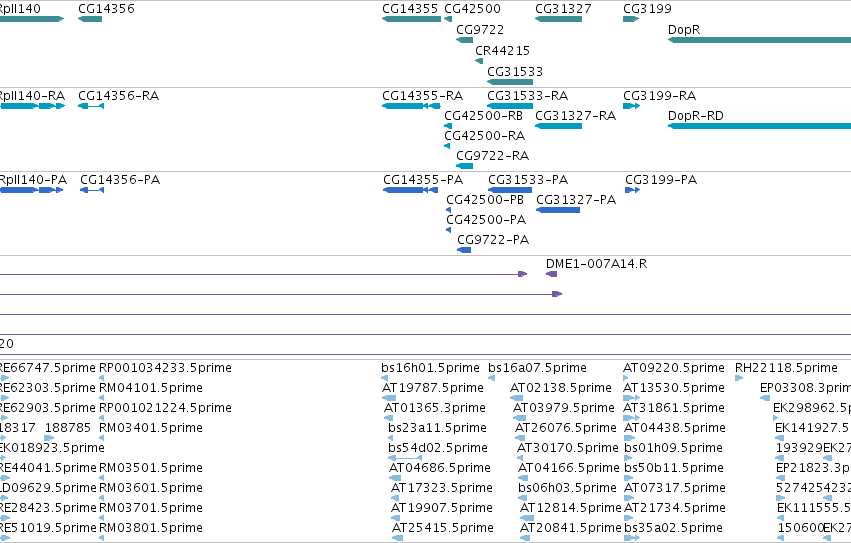Viewport: 851px width, 543px height.
Task: Select the AT04438.5prime EST label
Action: [675, 428]
